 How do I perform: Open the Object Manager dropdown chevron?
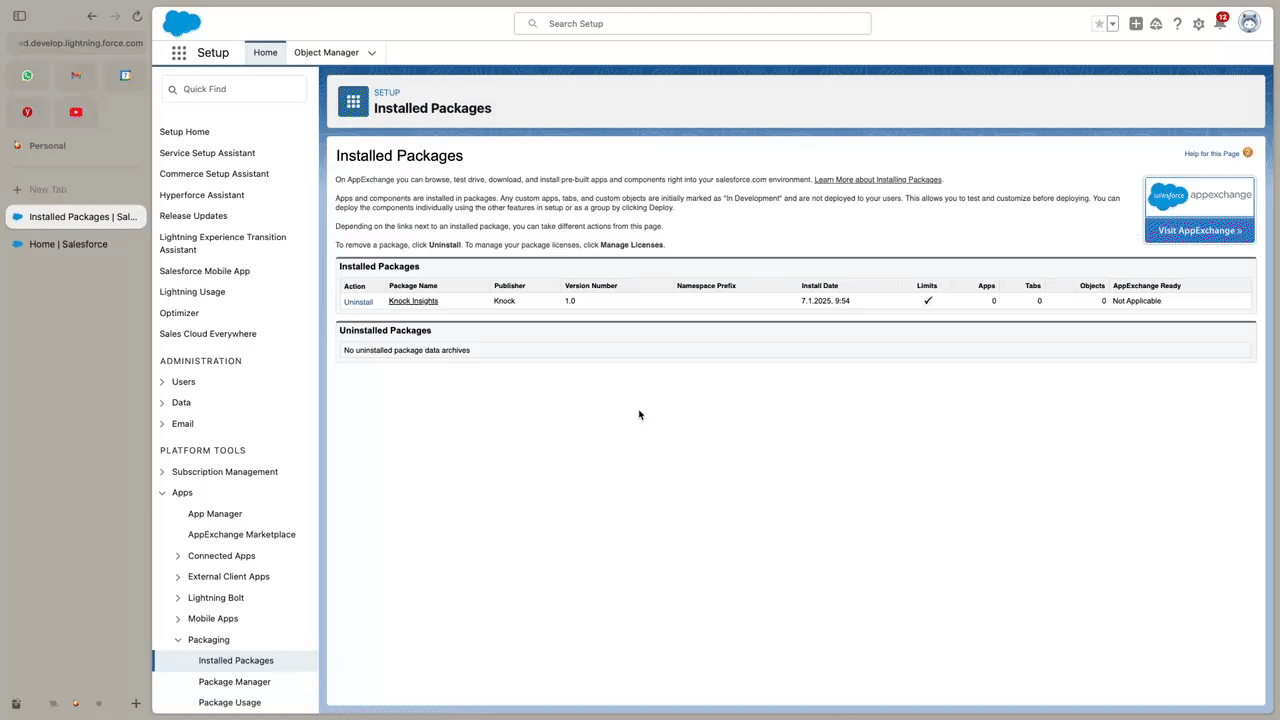(372, 53)
